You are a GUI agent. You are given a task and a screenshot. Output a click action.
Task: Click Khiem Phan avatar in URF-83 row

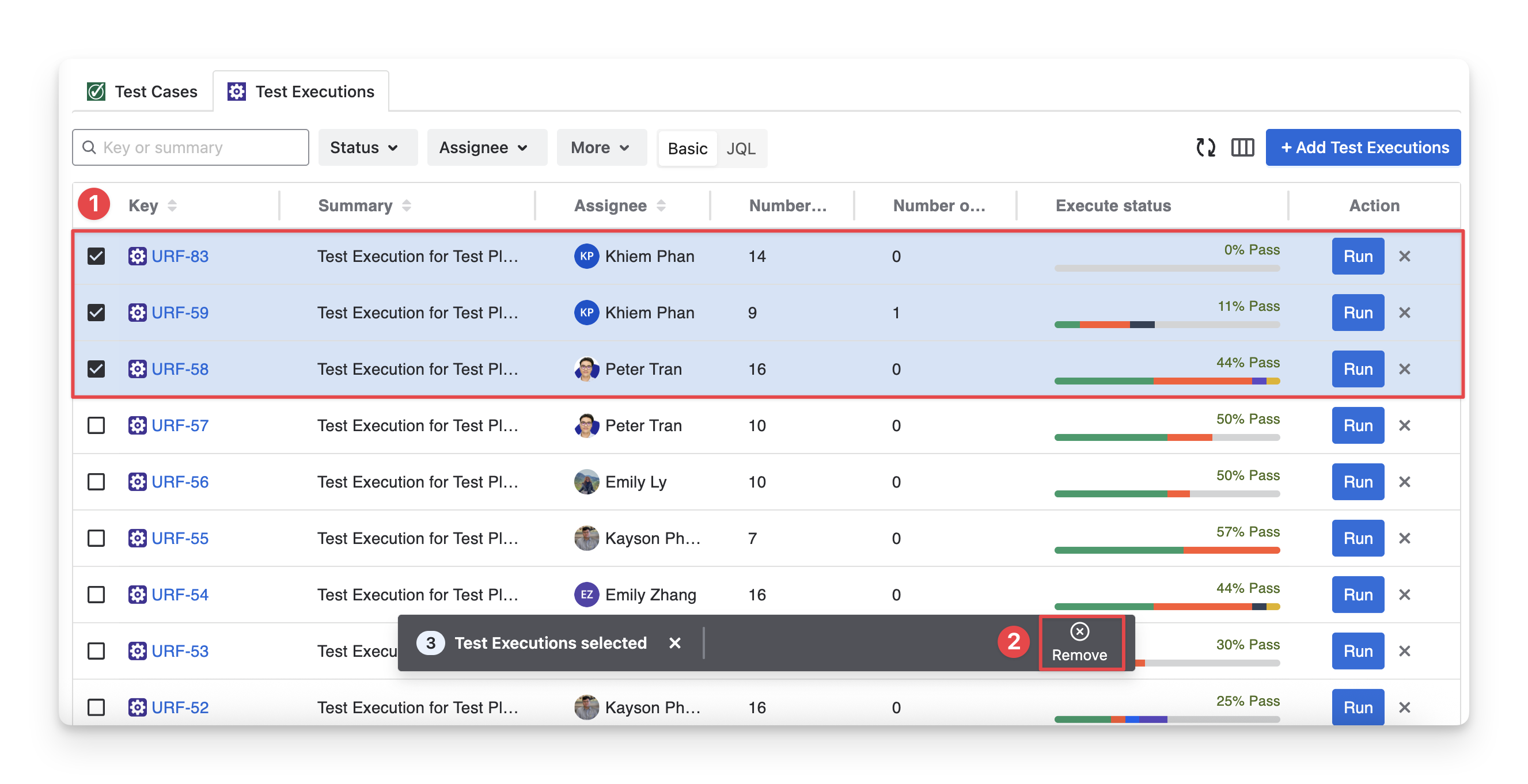click(x=586, y=256)
